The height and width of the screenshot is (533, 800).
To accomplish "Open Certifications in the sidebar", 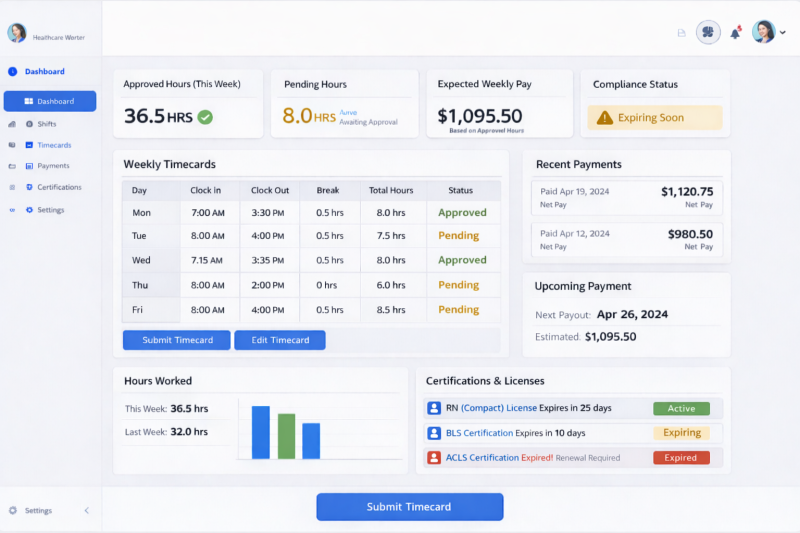I will (59, 187).
